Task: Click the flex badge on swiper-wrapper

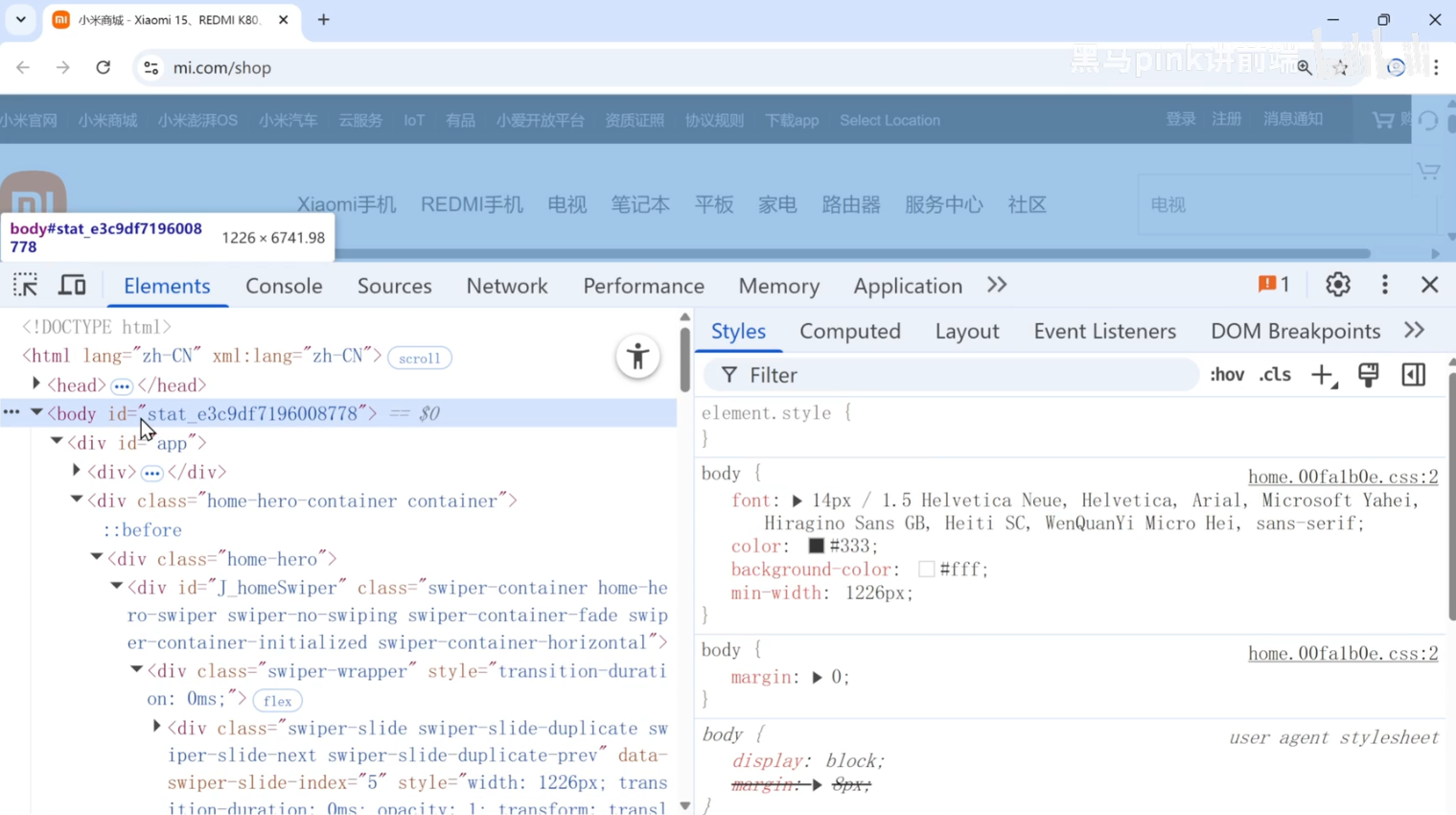Action: coord(277,701)
